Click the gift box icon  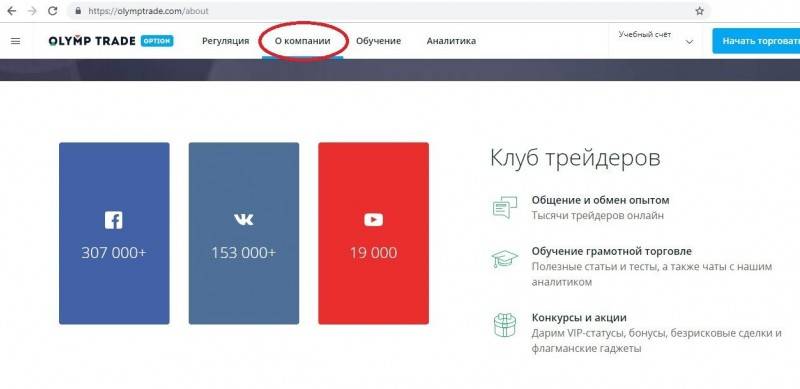click(505, 325)
